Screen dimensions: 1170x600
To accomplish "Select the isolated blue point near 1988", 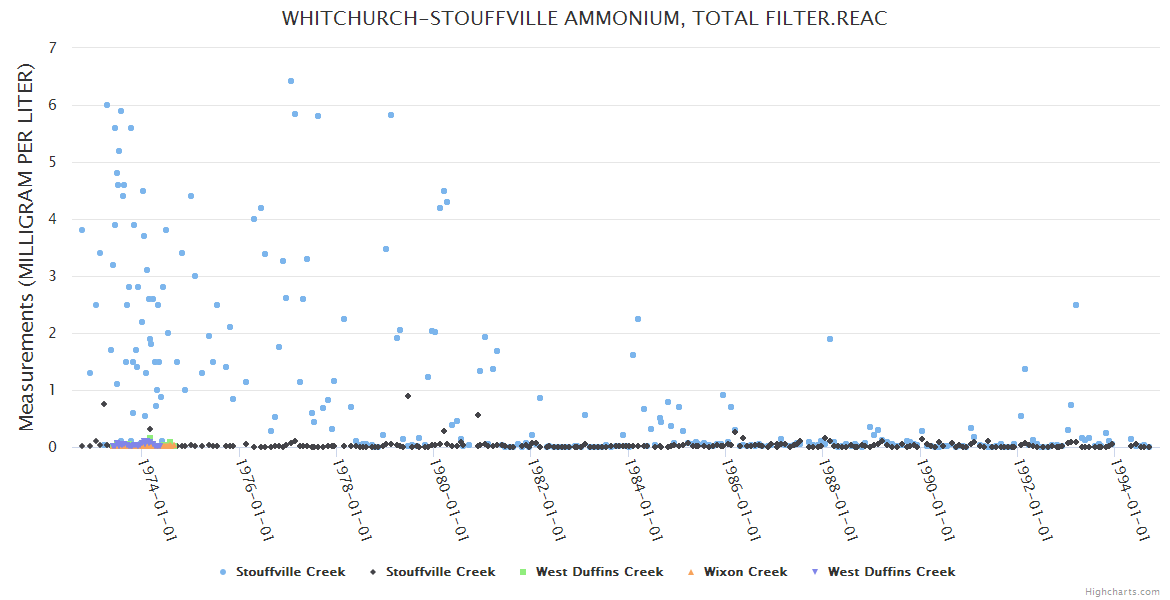I will click(830, 339).
